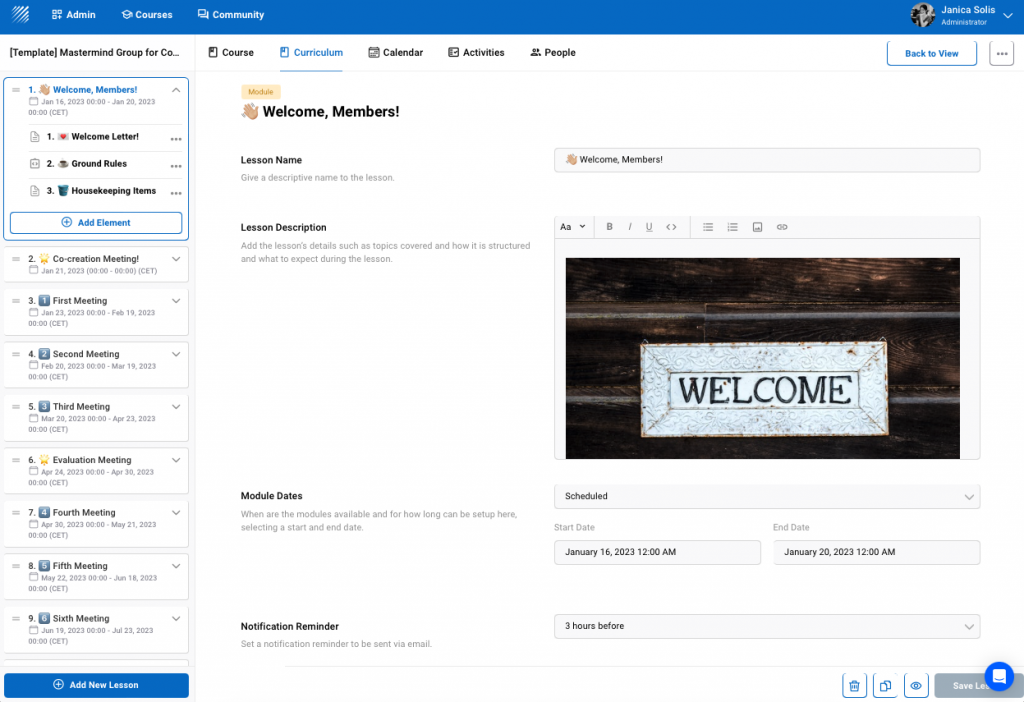Image resolution: width=1024 pixels, height=702 pixels.
Task: Click the Underline formatting icon
Action: 649,227
